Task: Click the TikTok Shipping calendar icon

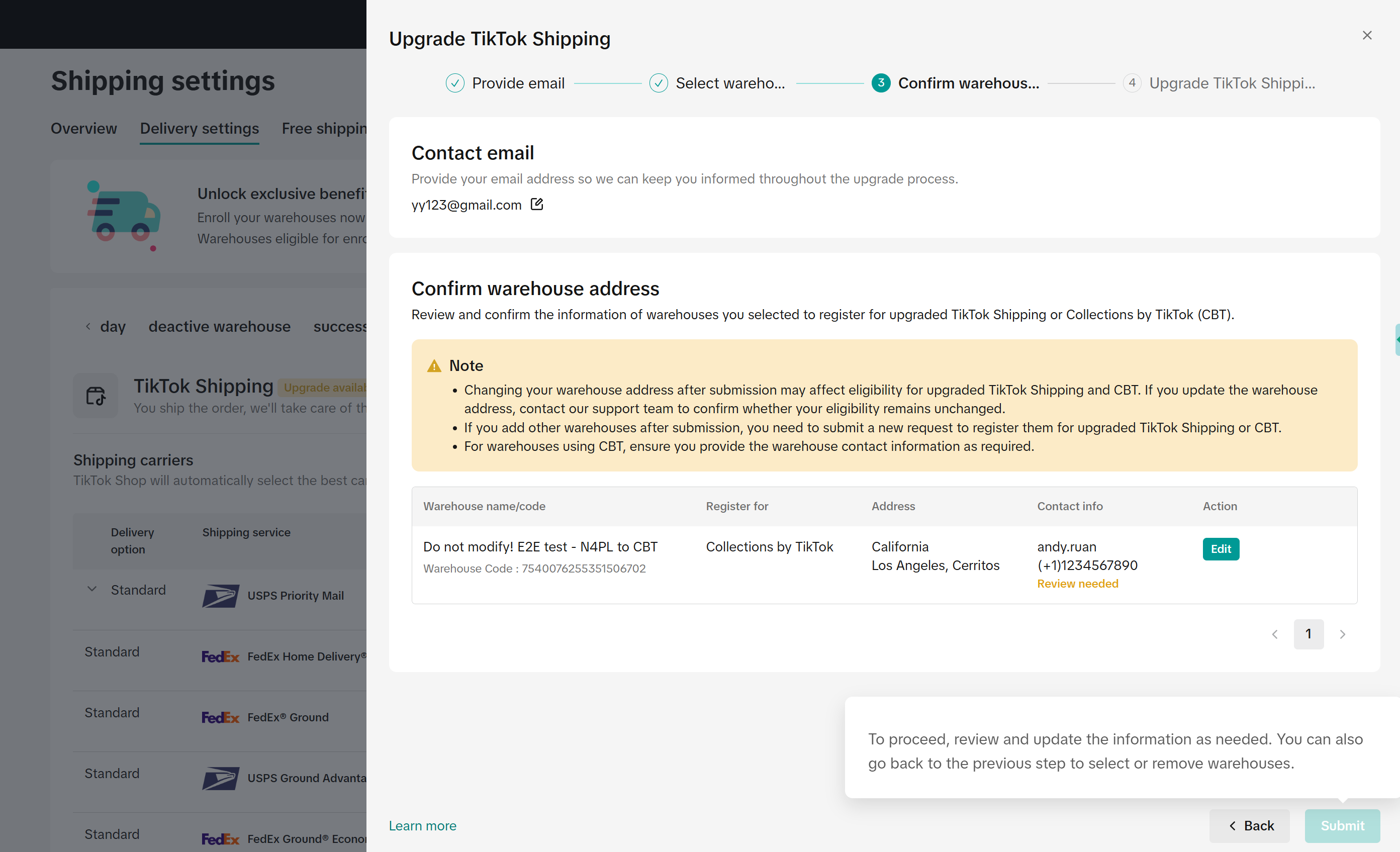Action: coord(96,395)
